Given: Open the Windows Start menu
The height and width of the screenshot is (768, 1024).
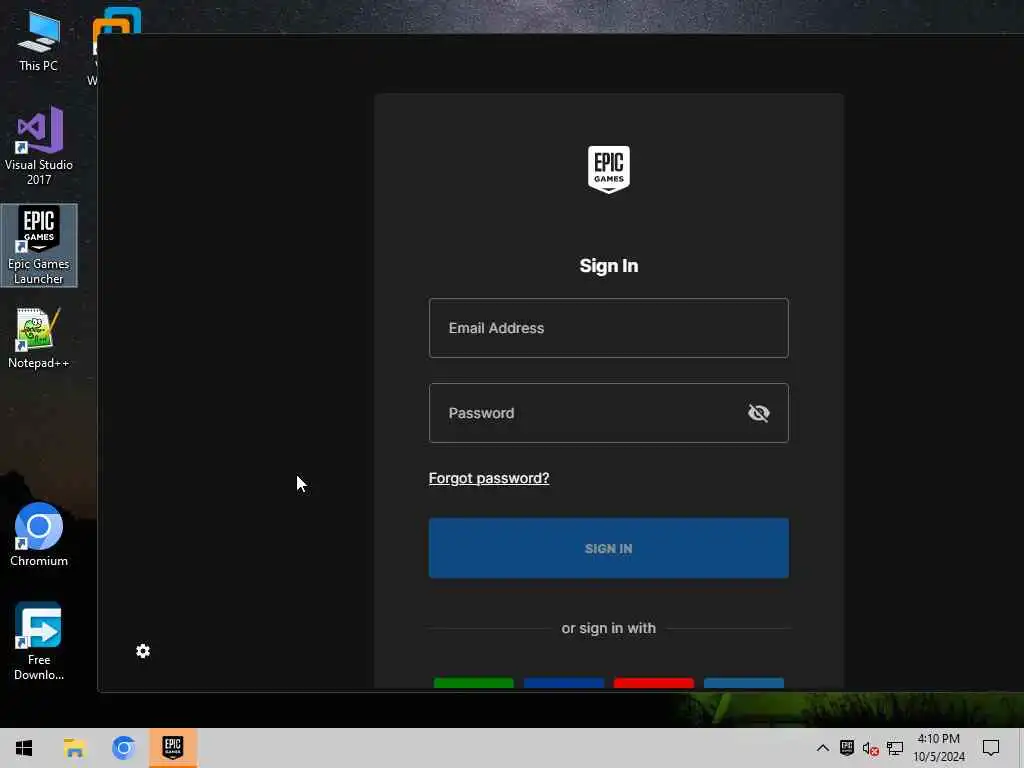Looking at the screenshot, I should pos(24,748).
